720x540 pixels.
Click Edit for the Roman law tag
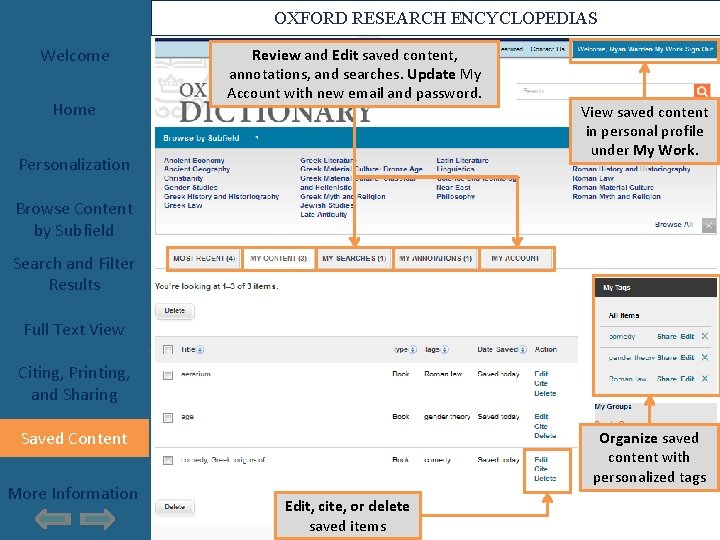pyautogui.click(x=687, y=379)
